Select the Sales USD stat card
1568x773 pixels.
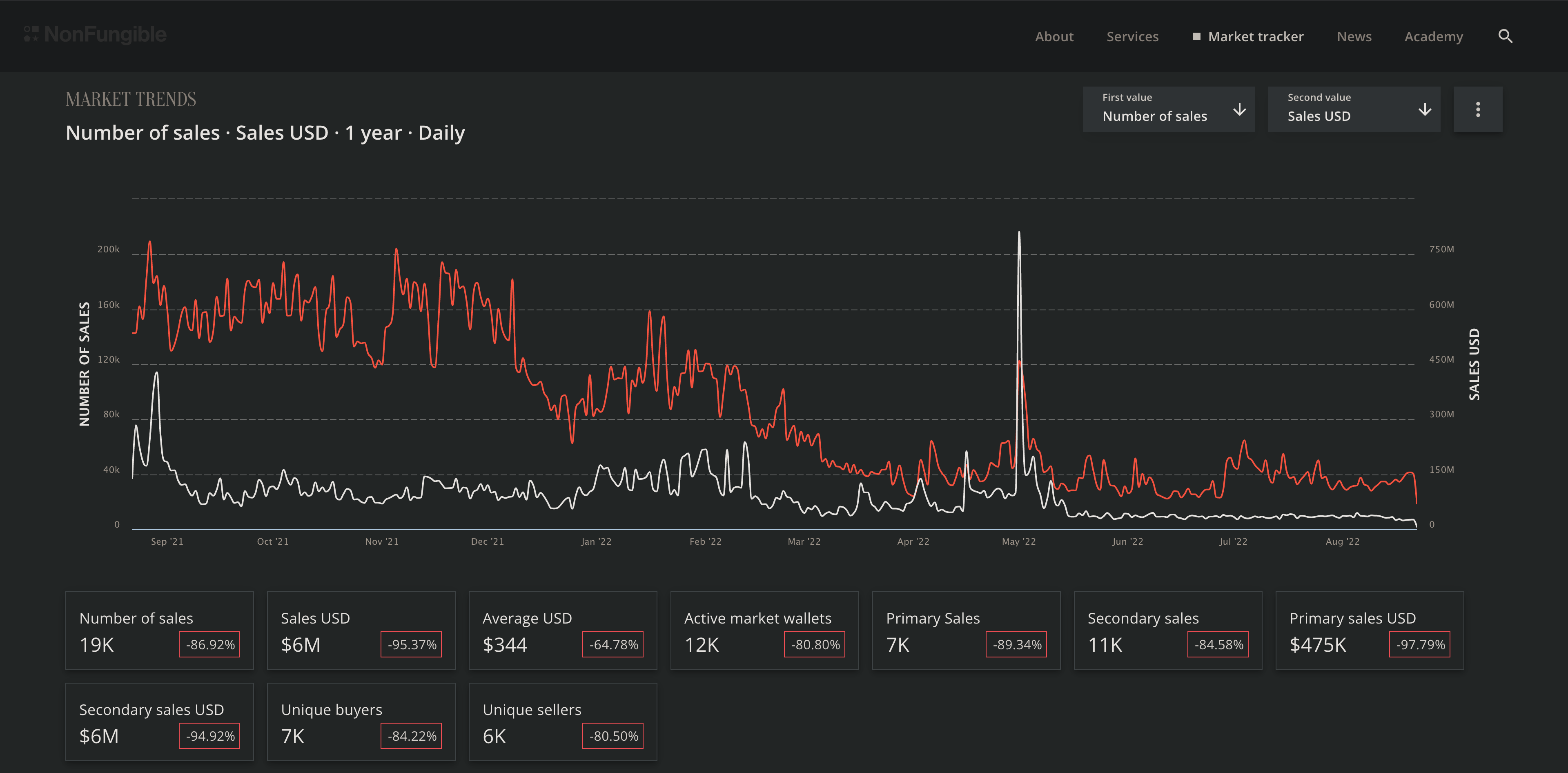361,630
